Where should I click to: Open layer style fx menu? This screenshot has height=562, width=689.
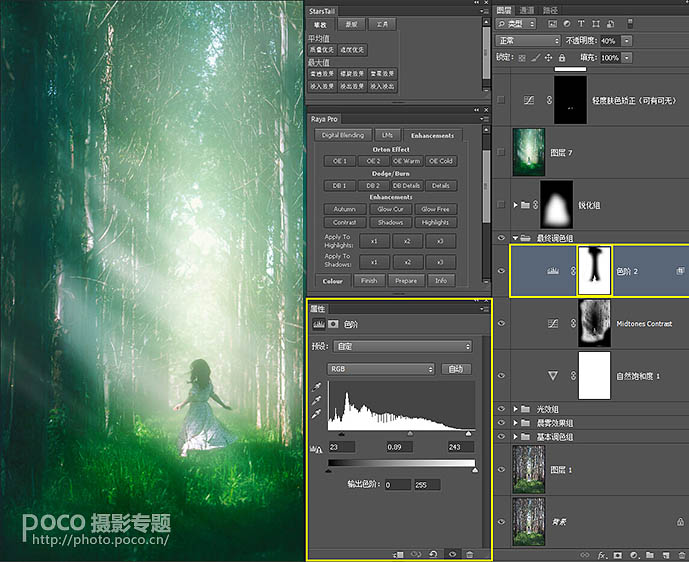point(602,555)
